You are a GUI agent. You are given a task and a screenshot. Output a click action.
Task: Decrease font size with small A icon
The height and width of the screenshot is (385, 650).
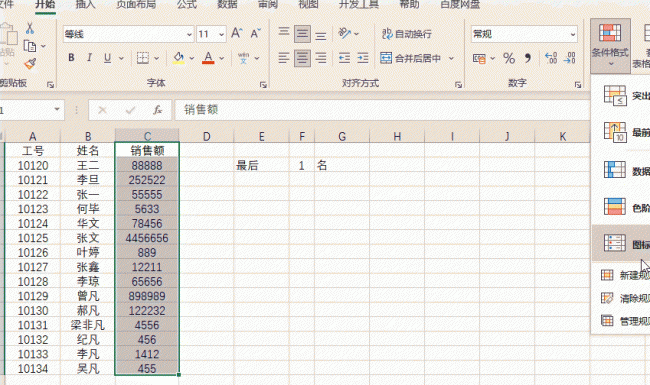[256, 33]
